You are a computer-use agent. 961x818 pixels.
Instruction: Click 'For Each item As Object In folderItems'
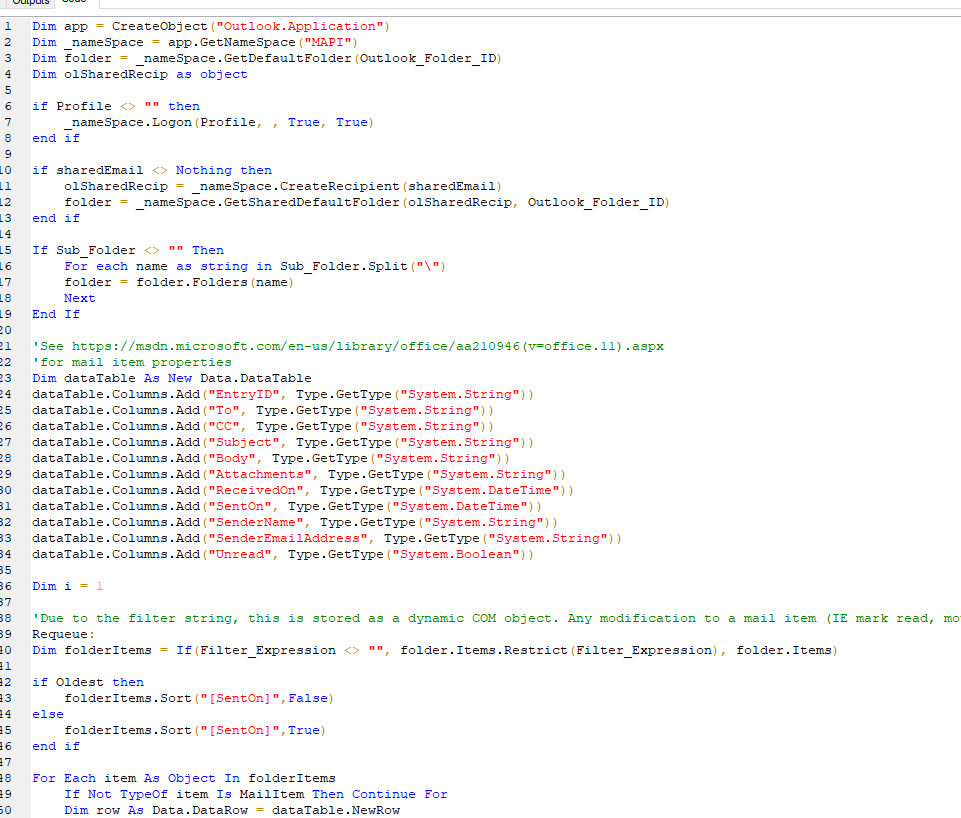click(184, 778)
